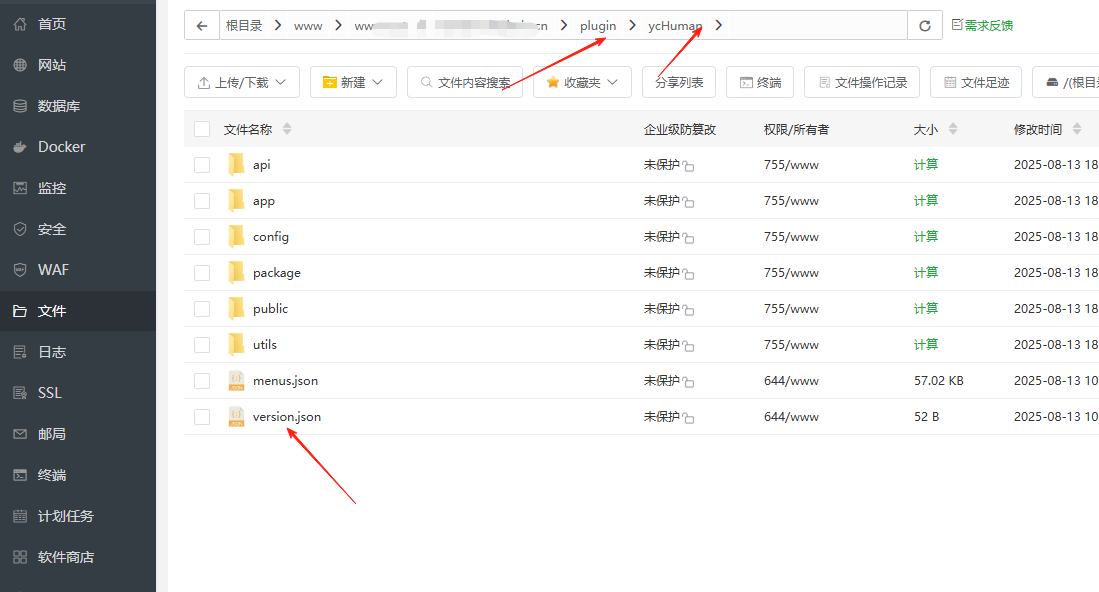Click the utils folder icon

(236, 344)
